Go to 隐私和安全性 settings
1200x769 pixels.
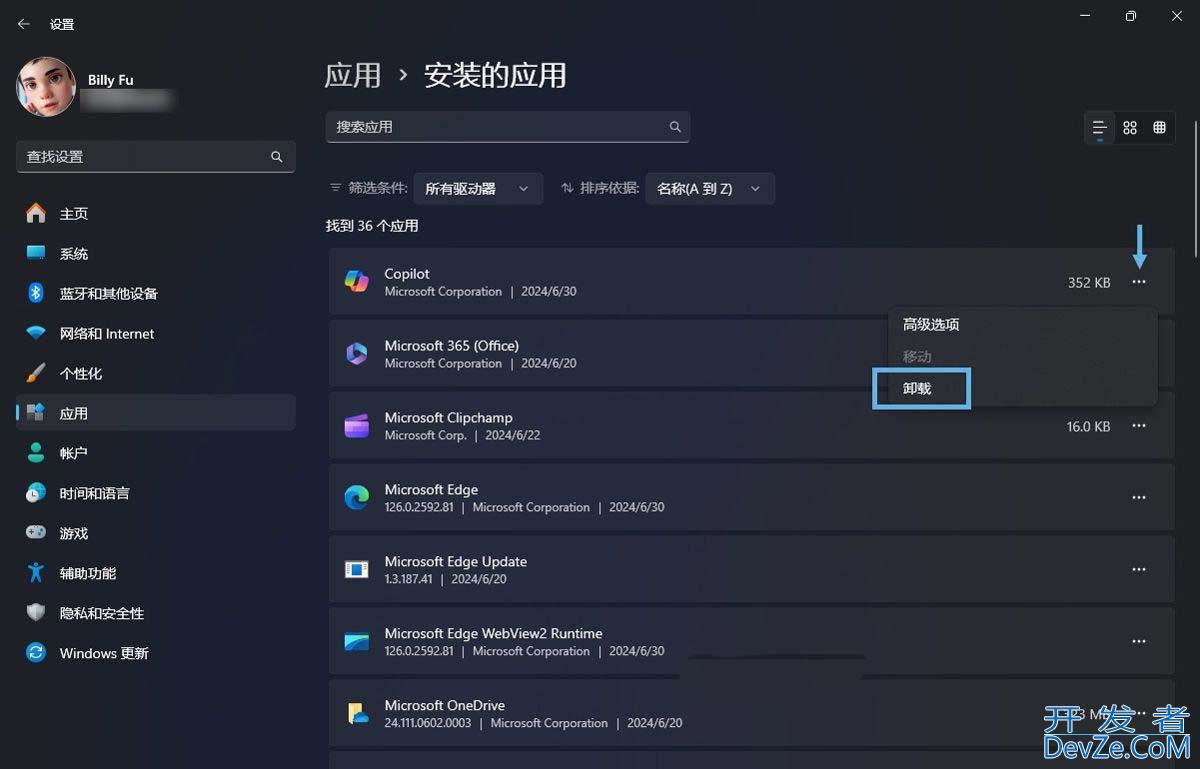[156, 614]
